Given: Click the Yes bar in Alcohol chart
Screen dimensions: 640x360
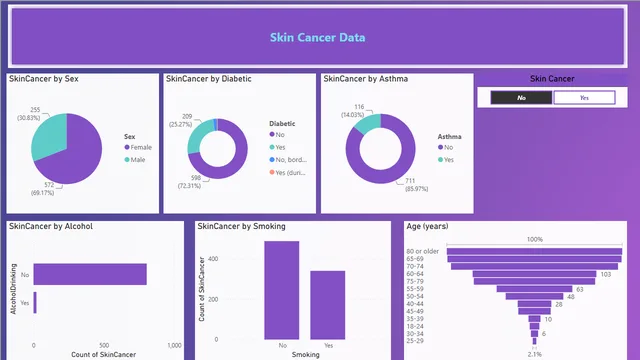Looking at the screenshot, I should click(x=35, y=302).
